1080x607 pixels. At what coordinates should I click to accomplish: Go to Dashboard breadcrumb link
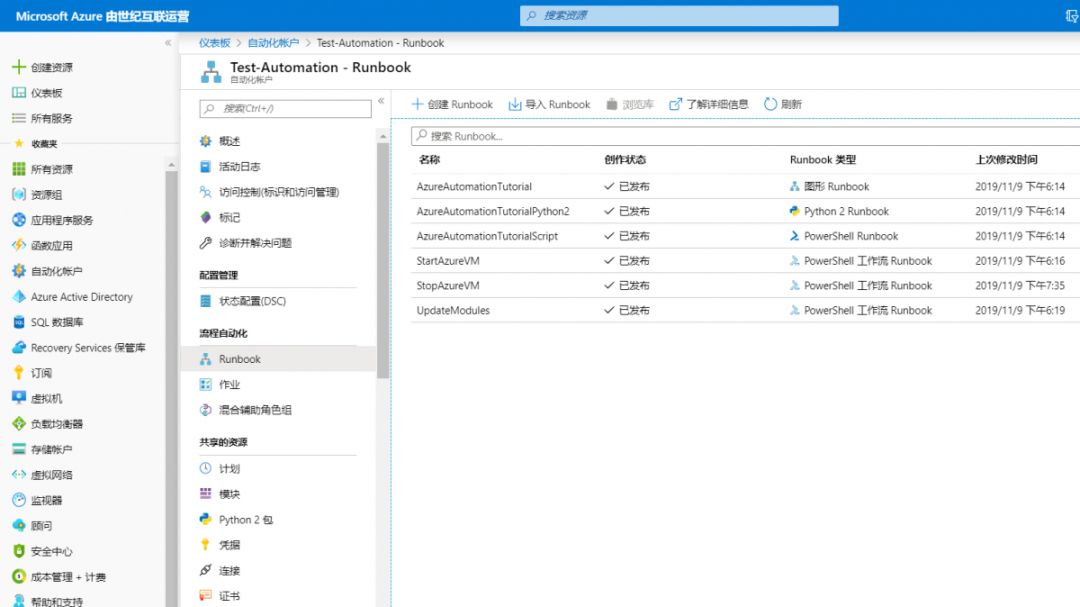pos(214,43)
